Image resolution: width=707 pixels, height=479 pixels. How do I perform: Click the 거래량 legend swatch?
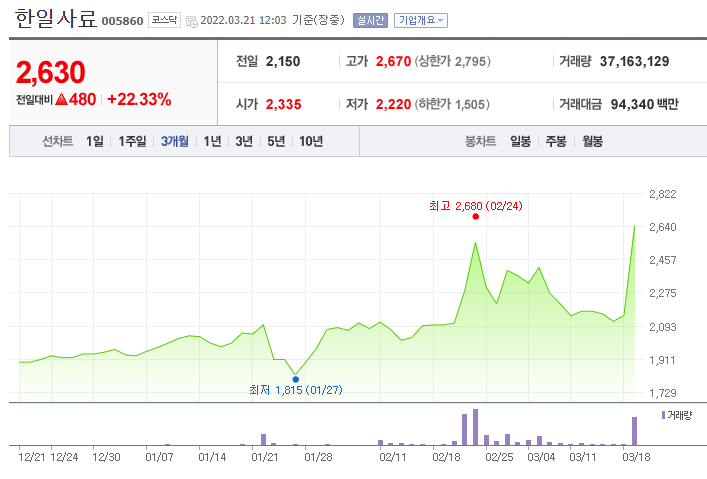(x=663, y=415)
